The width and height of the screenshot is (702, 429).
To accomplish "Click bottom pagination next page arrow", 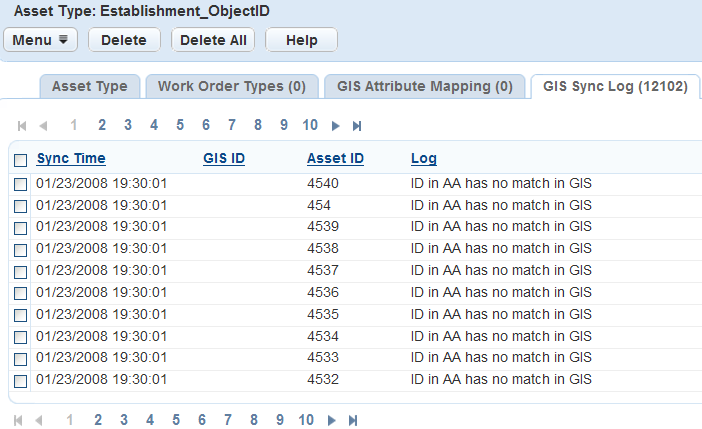I will (332, 420).
